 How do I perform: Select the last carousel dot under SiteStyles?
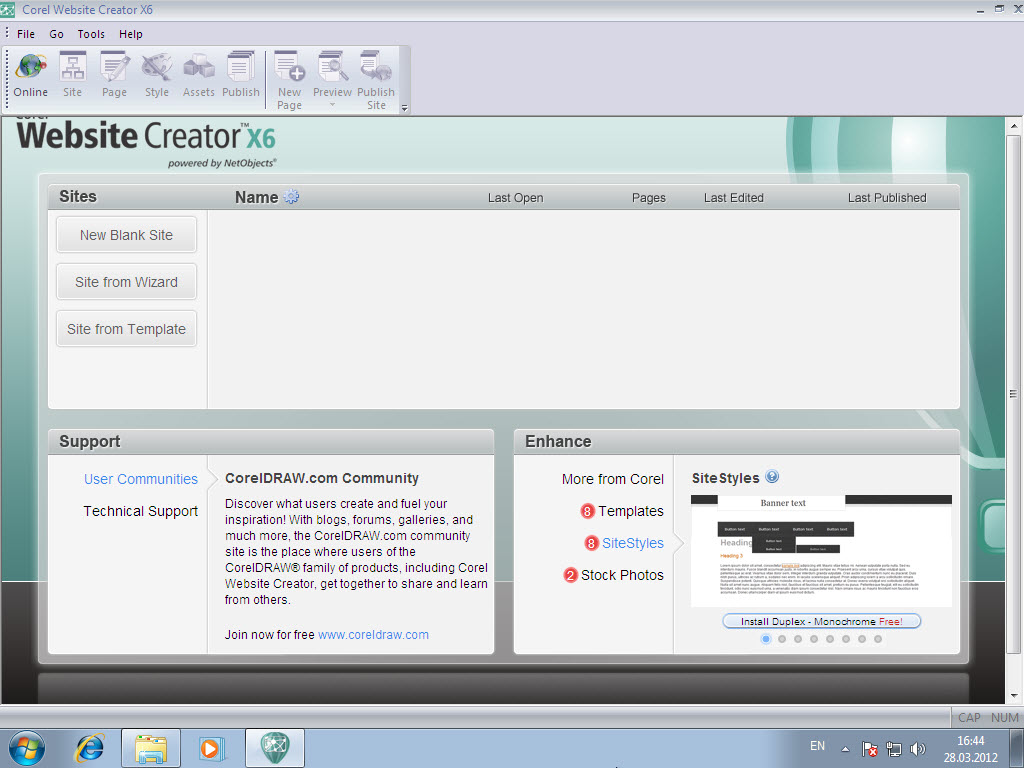click(x=878, y=639)
